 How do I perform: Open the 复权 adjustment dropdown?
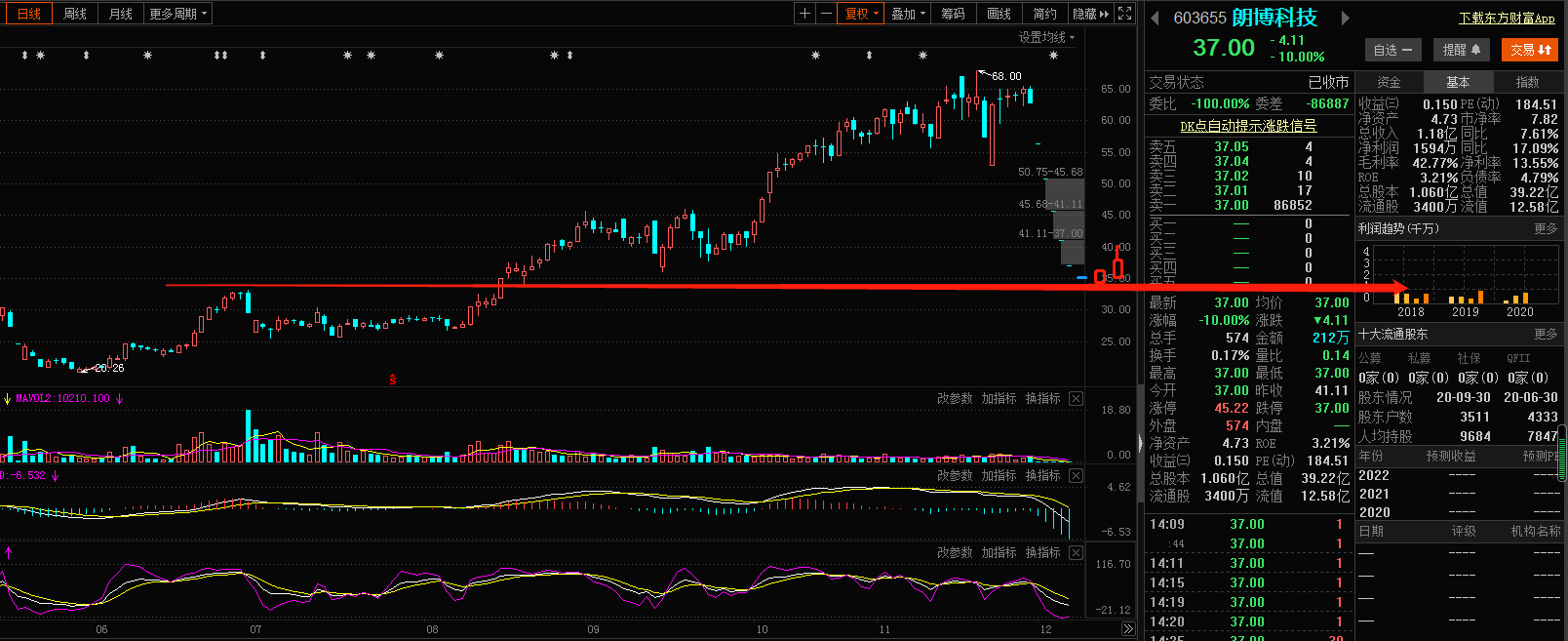pos(862,14)
